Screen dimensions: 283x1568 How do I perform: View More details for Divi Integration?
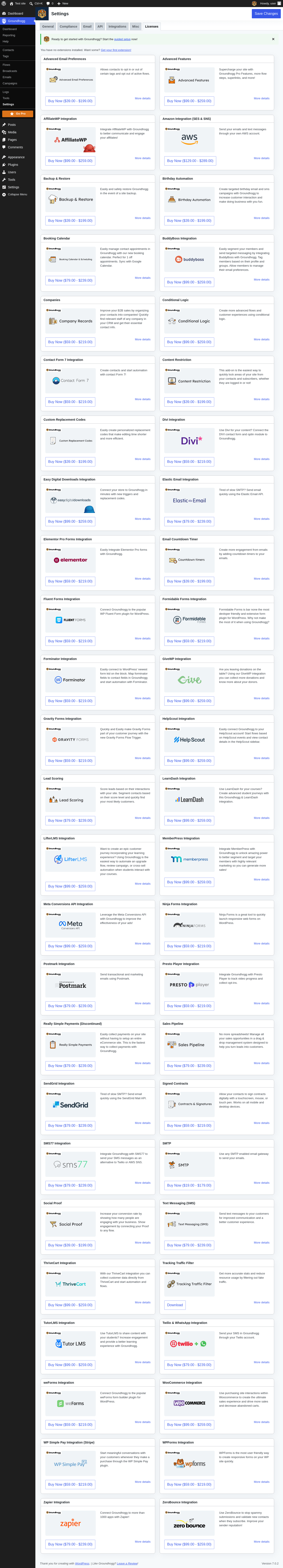[x=262, y=459]
